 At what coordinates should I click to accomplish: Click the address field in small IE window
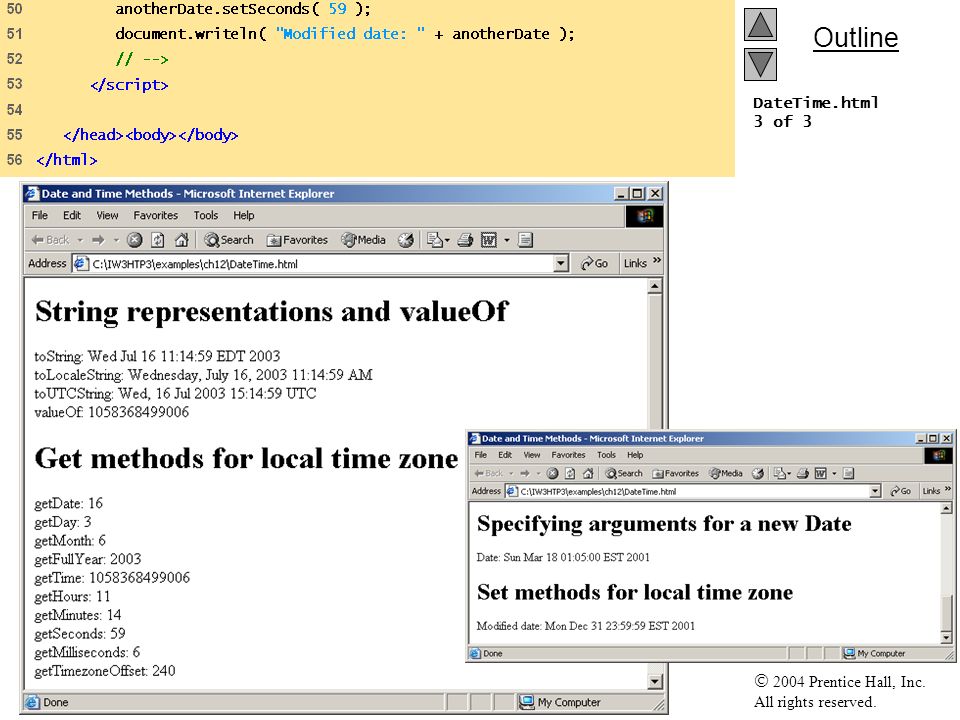(693, 491)
